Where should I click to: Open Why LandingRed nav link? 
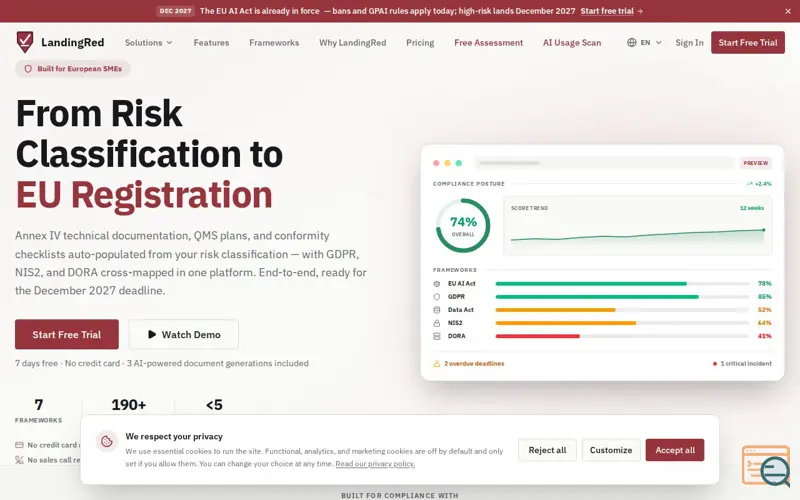pos(353,42)
